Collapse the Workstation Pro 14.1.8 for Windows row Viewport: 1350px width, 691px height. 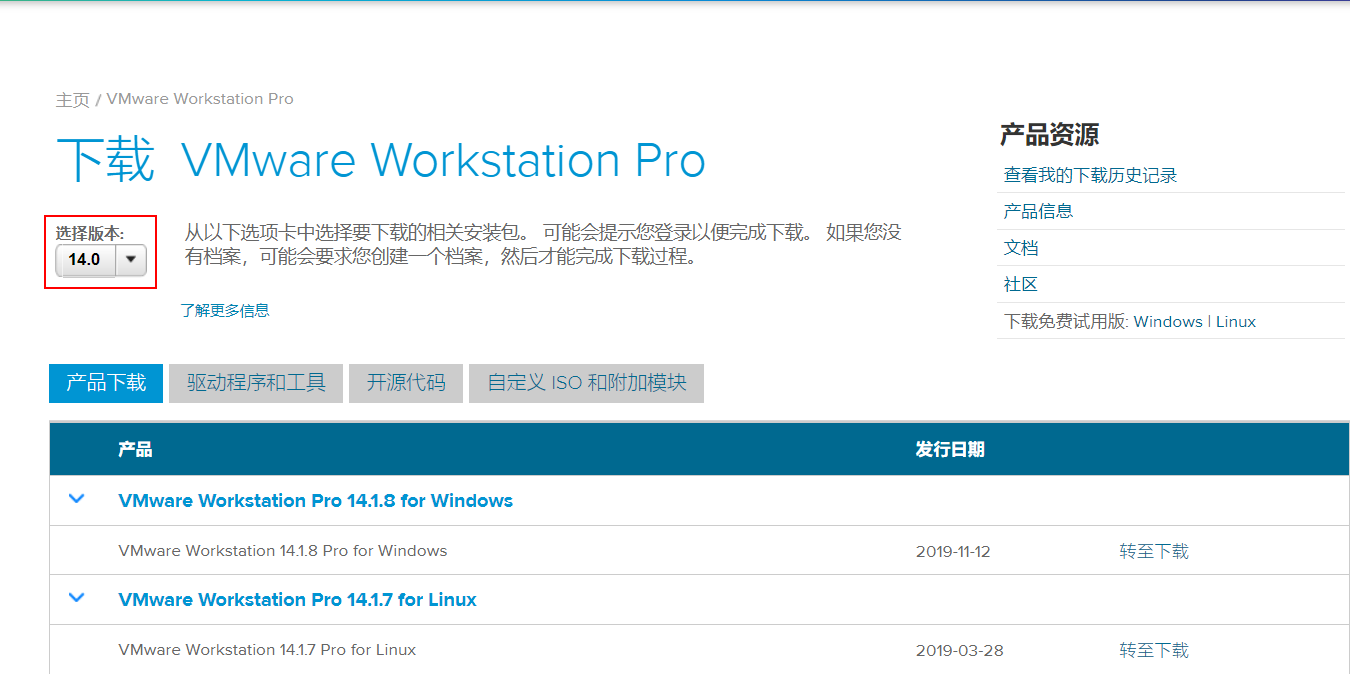pyautogui.click(x=77, y=499)
